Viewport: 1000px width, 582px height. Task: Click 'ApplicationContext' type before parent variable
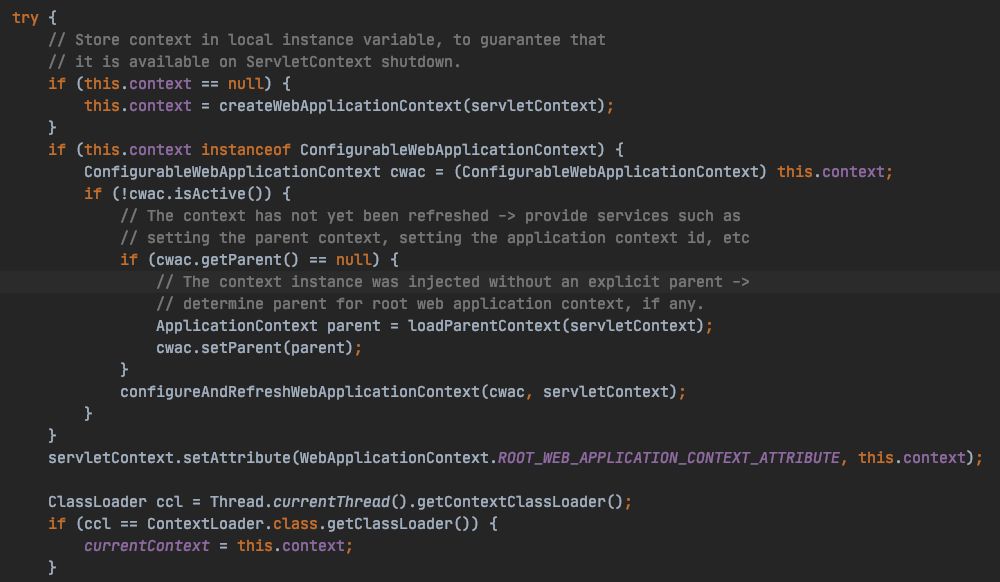coord(237,326)
